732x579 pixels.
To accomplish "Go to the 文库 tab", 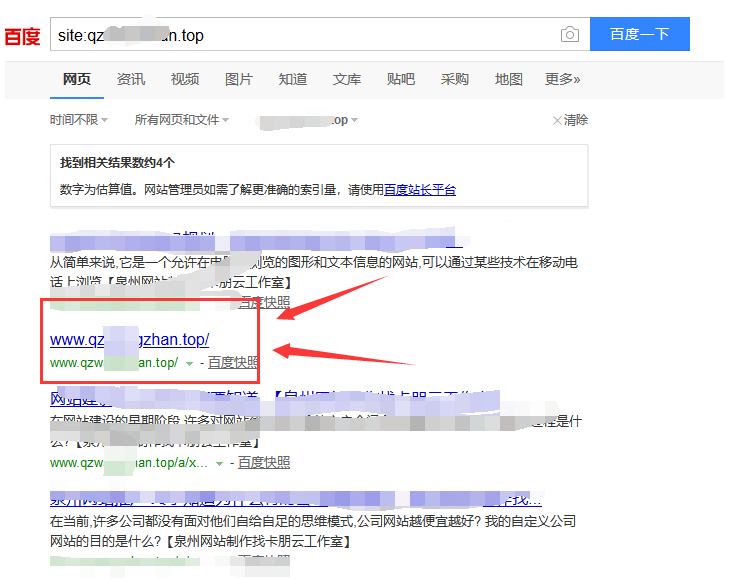I will [347, 79].
